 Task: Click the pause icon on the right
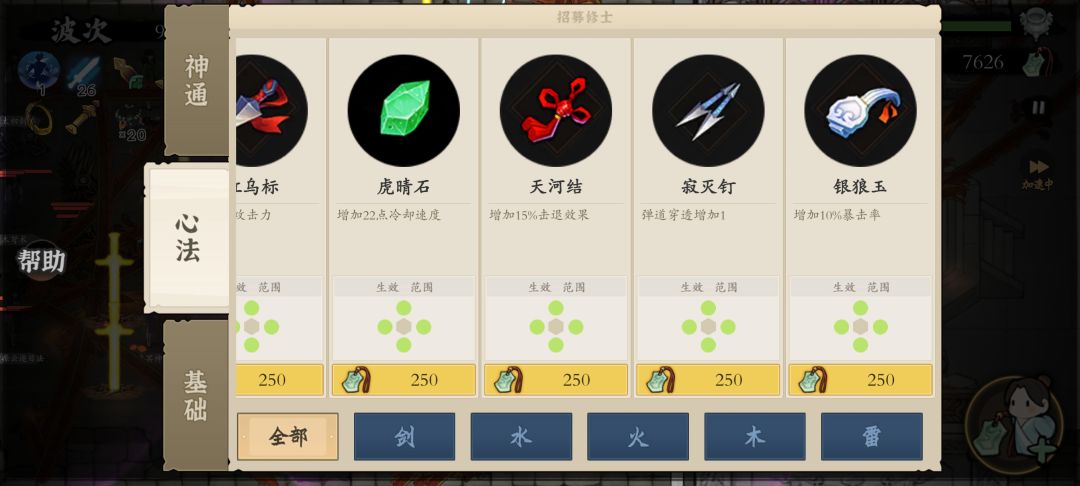click(1037, 107)
